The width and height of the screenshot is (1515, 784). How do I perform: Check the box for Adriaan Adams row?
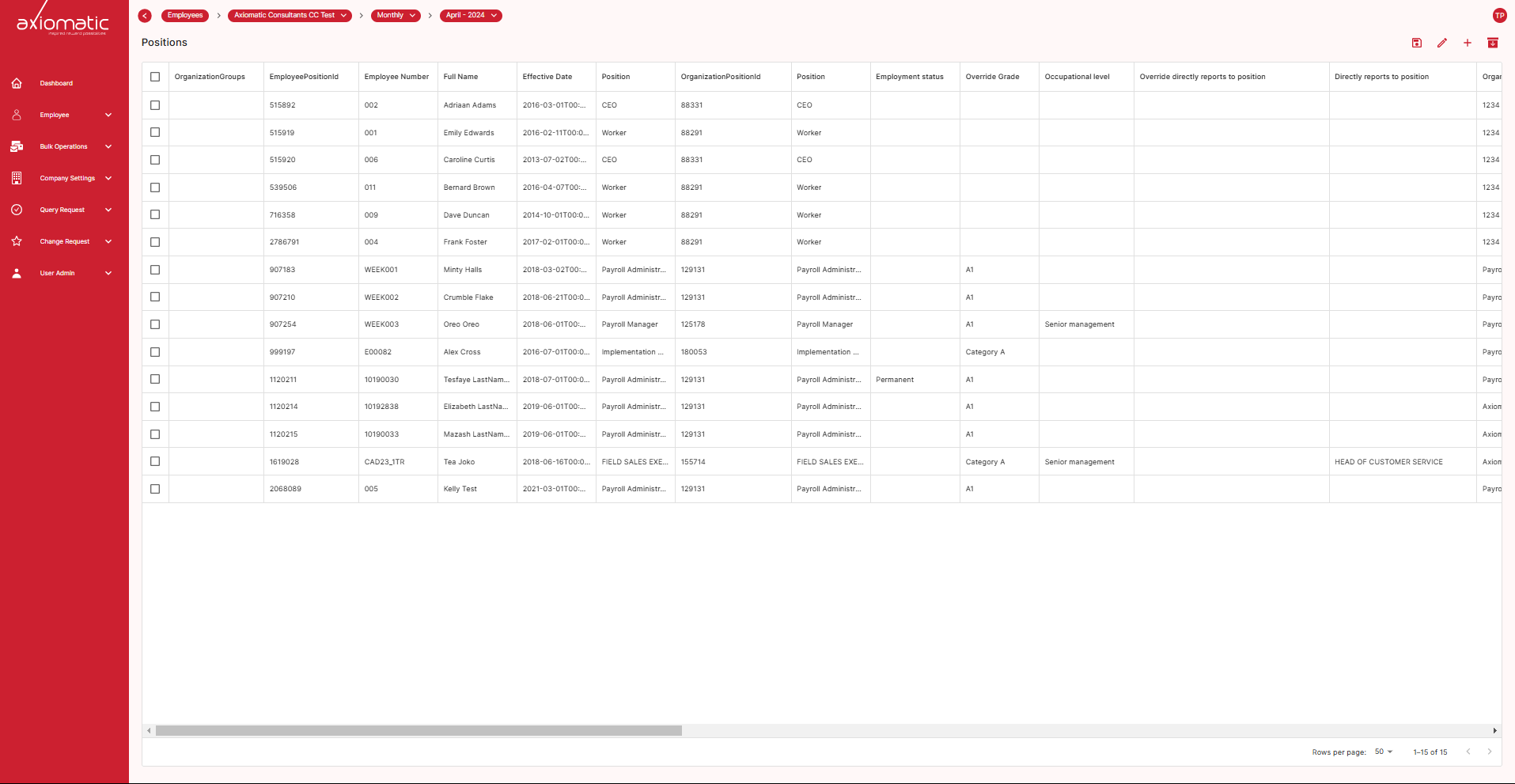[155, 105]
